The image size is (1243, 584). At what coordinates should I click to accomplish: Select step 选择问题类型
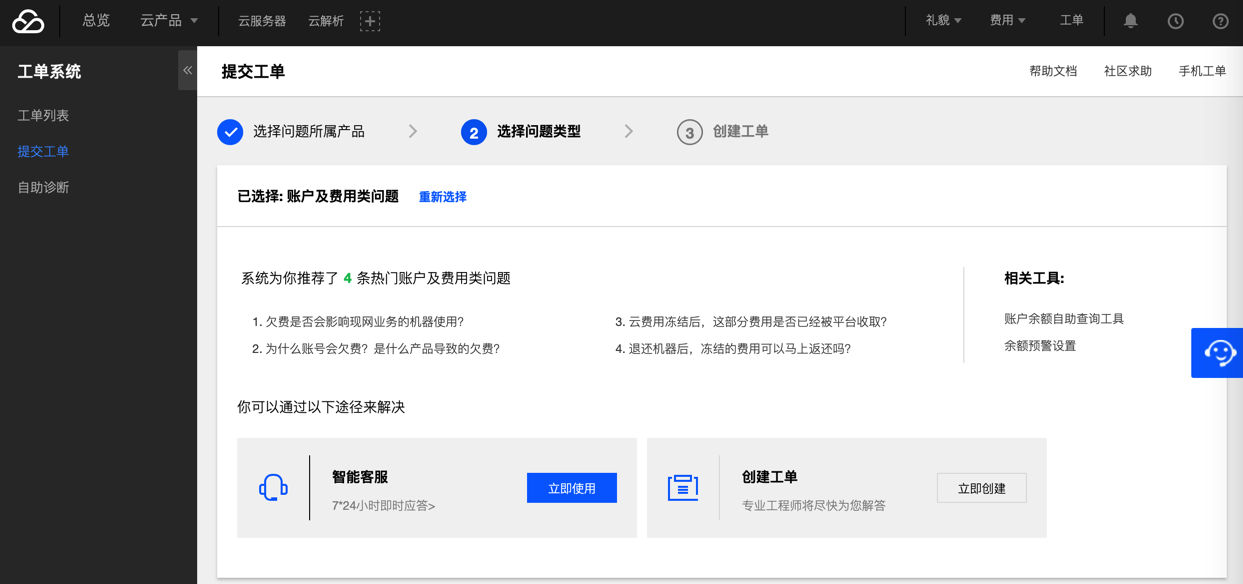[539, 131]
